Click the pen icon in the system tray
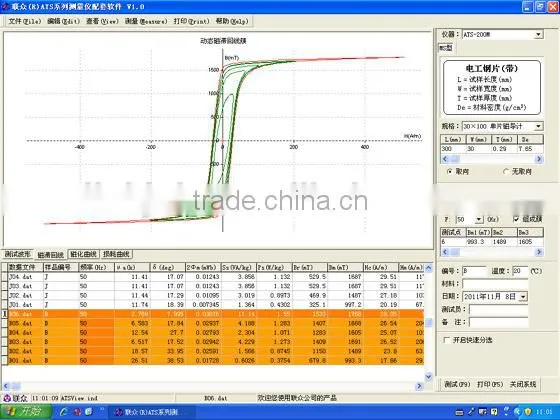 click(471, 412)
